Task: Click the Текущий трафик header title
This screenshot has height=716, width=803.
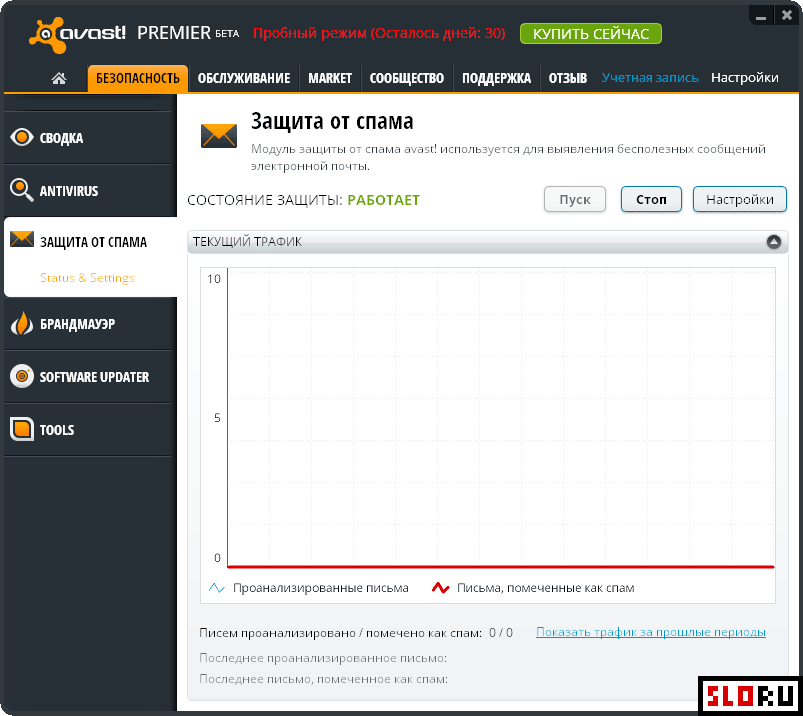Action: coord(247,242)
